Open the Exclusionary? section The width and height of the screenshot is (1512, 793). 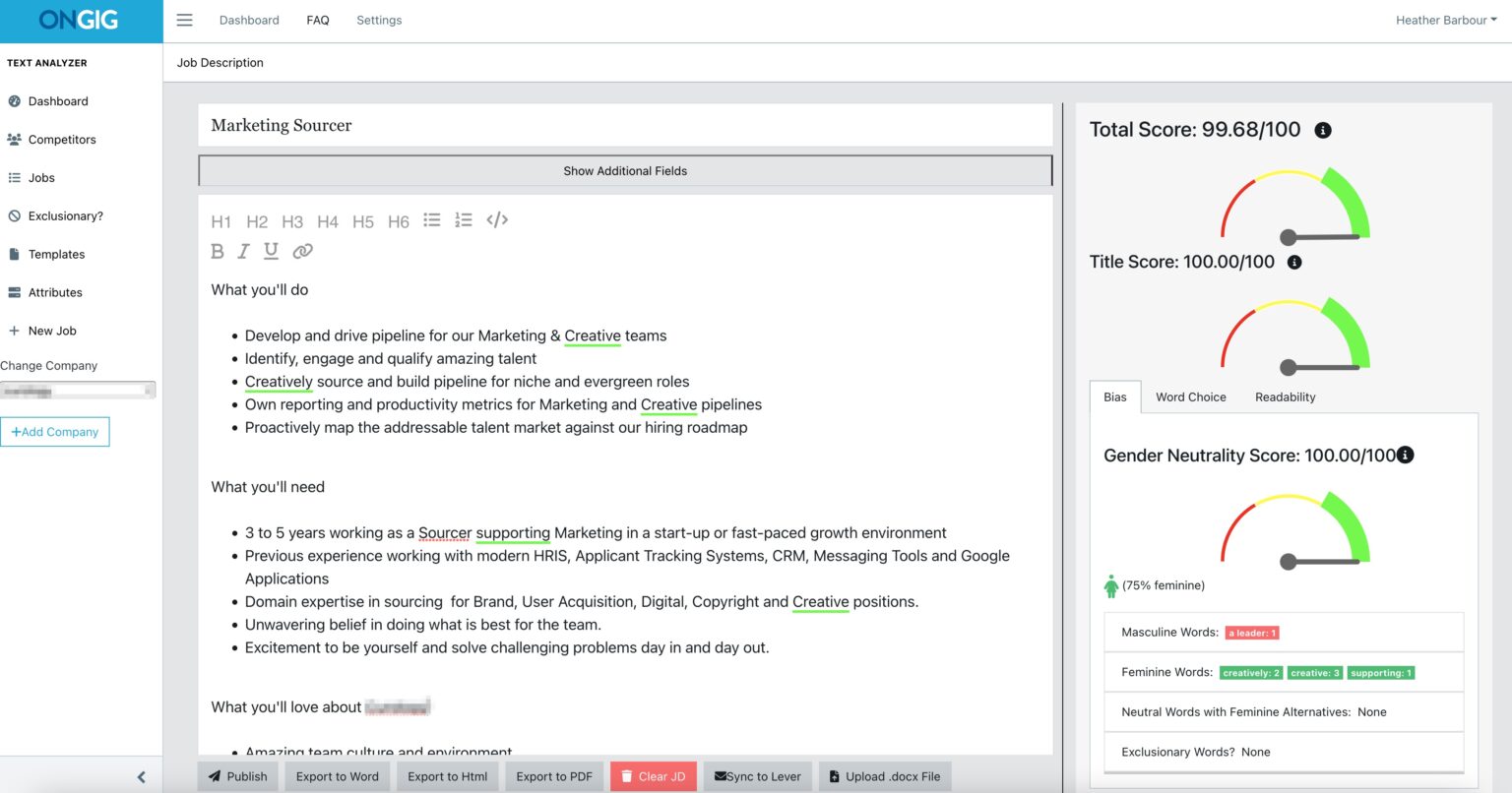click(65, 215)
